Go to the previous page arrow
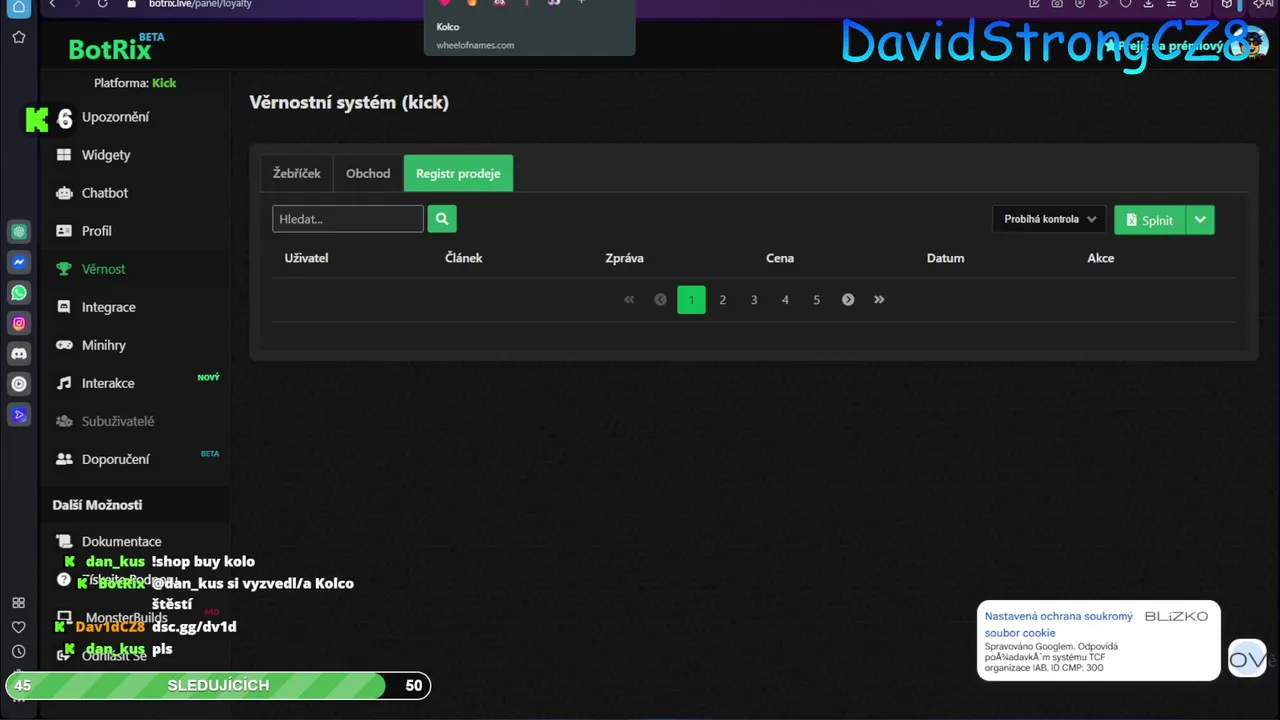The image size is (1280, 720). click(660, 300)
